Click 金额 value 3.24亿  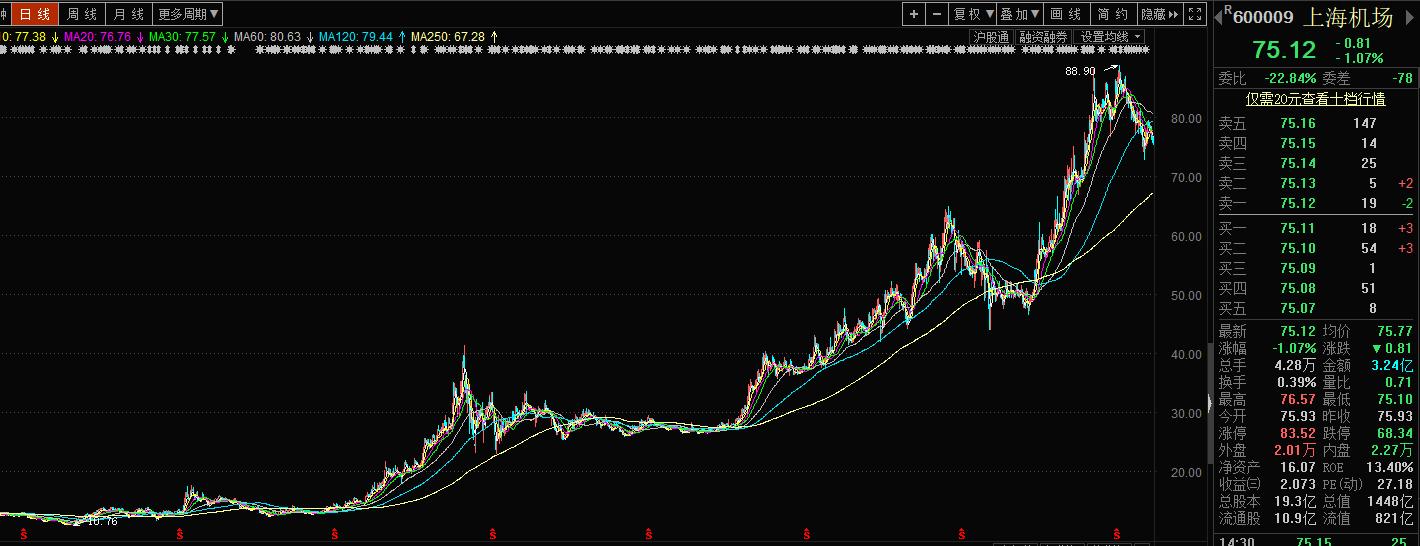click(1394, 365)
